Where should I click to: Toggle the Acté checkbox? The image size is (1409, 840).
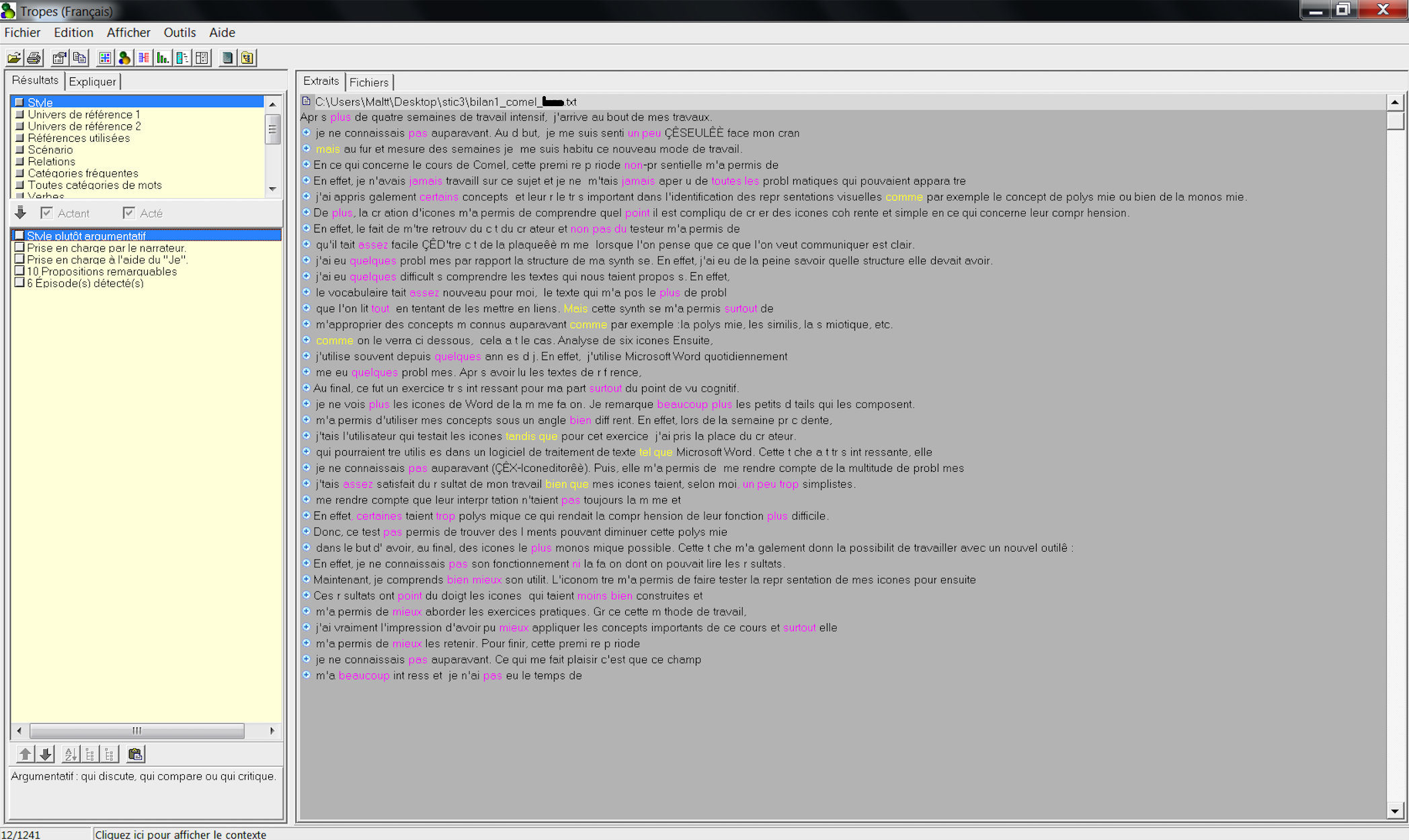tap(128, 213)
